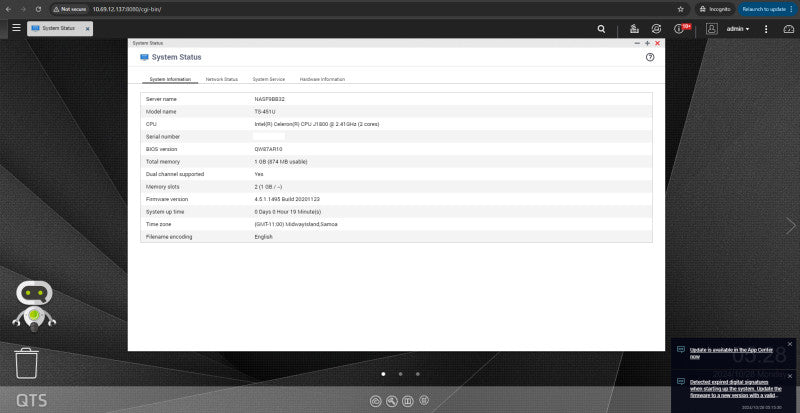Viewport: 800px width, 413px height.
Task: Click the browser address bar URL
Action: pos(127,9)
